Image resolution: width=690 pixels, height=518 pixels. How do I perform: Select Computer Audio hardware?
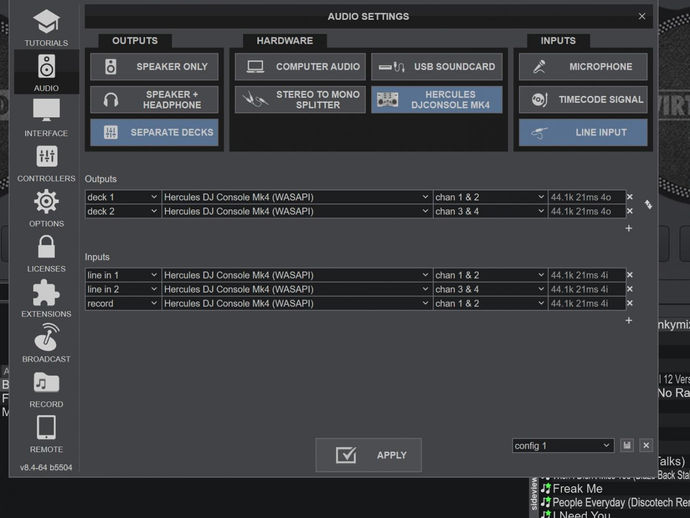click(x=300, y=66)
